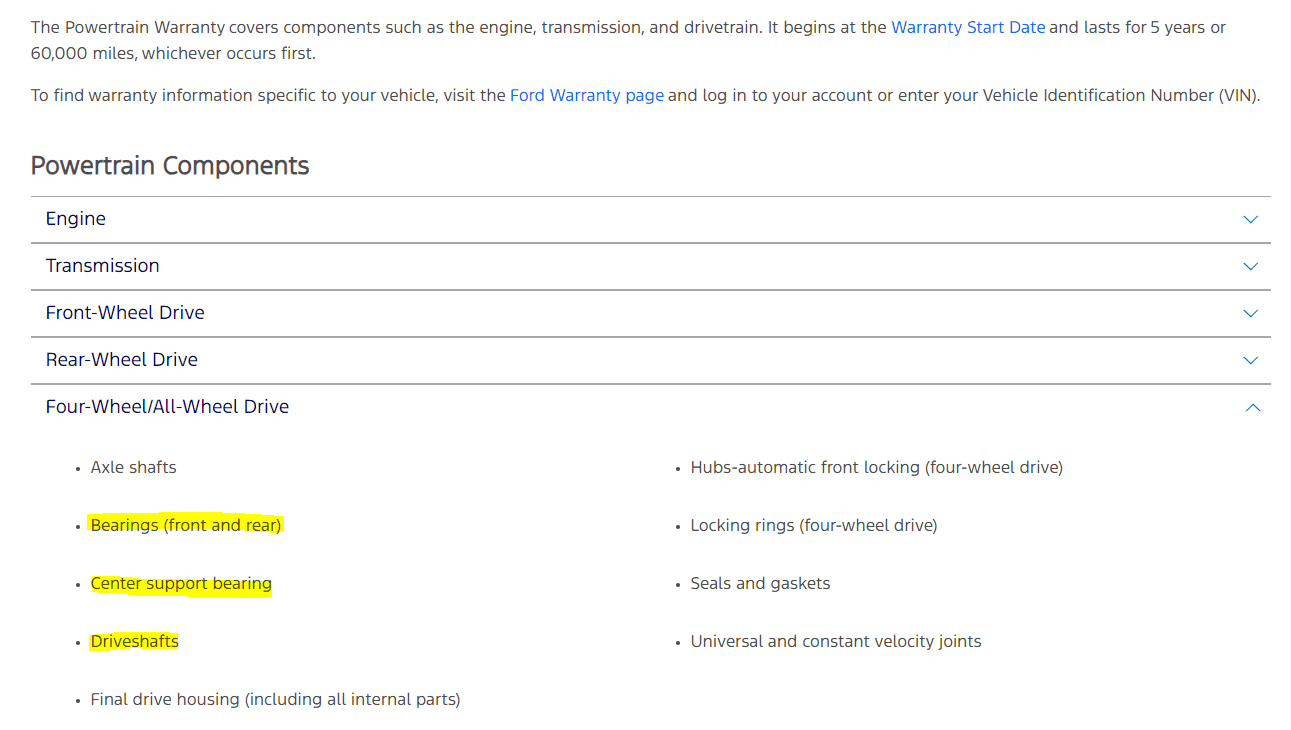Screen dimensions: 1291x730
Task: Click the Powertrain Components heading
Action: tap(170, 166)
